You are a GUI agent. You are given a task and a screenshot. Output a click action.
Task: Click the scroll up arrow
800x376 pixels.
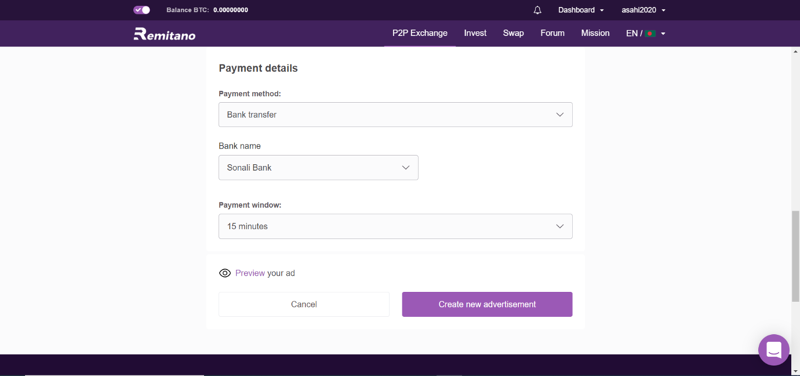point(795,52)
